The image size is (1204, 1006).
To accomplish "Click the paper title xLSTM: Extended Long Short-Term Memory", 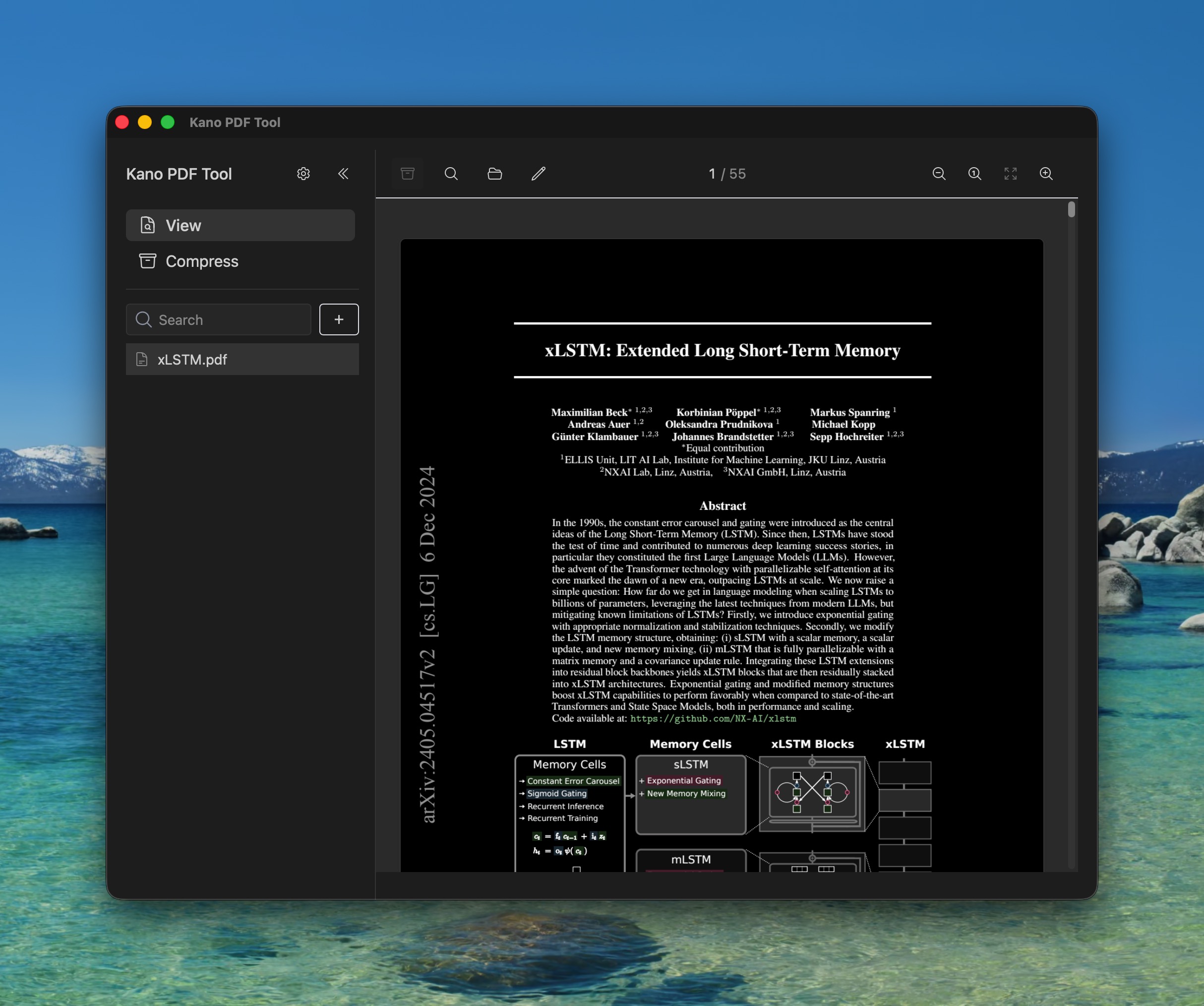I will (722, 350).
